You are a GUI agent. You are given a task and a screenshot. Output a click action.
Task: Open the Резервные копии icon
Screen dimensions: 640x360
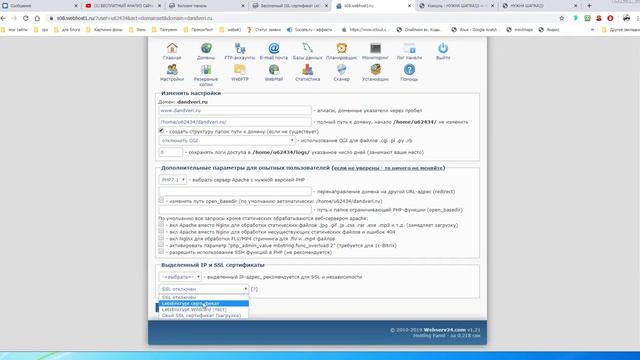click(x=206, y=70)
